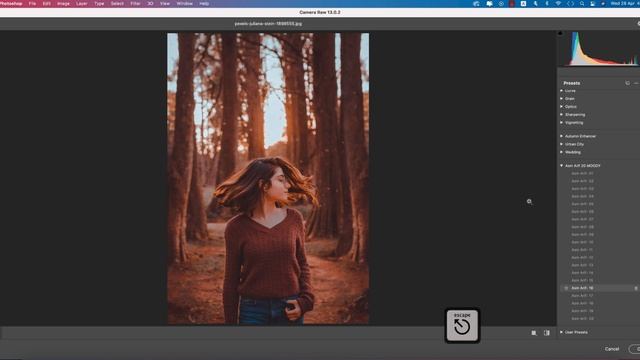Toggle before/after split view icon

click(547, 333)
